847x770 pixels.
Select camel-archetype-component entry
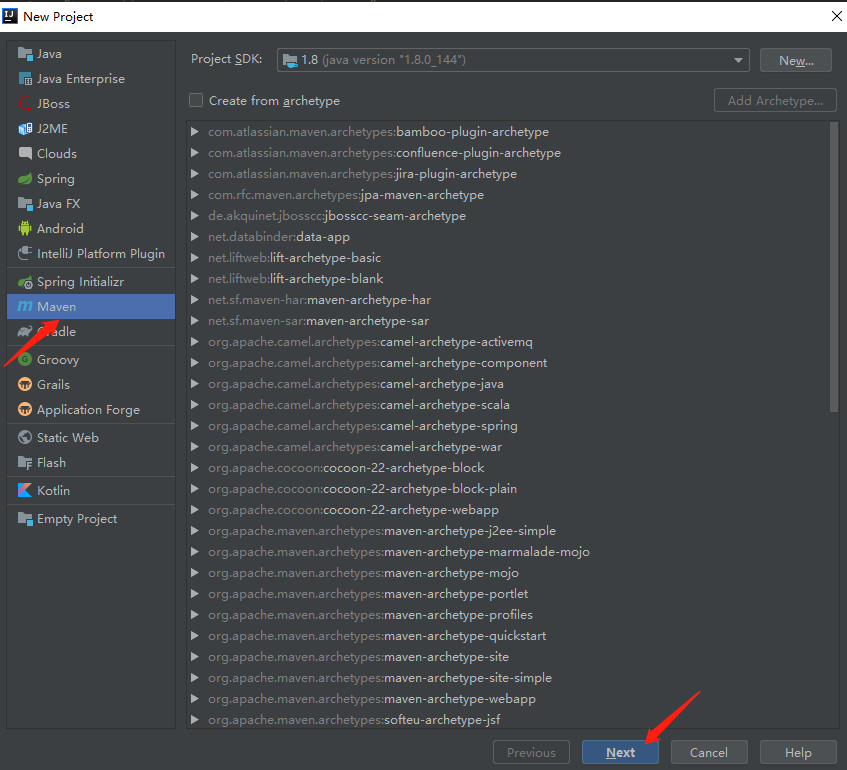point(378,363)
